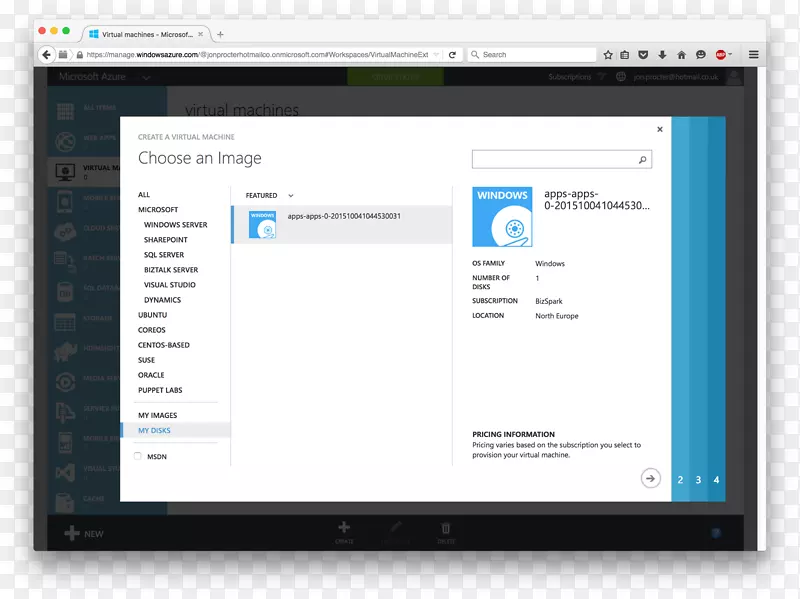Jump to wizard step 4

(x=716, y=480)
